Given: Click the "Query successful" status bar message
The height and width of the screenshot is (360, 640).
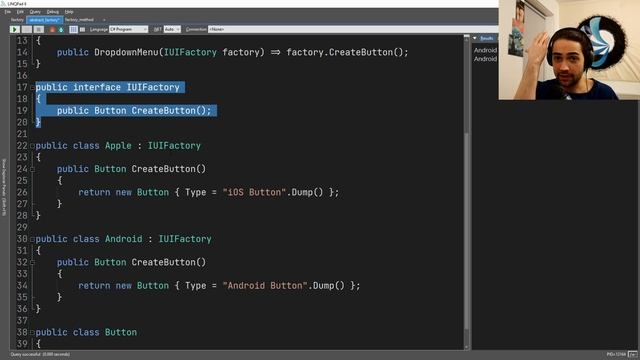Looking at the screenshot, I should (x=40, y=354).
